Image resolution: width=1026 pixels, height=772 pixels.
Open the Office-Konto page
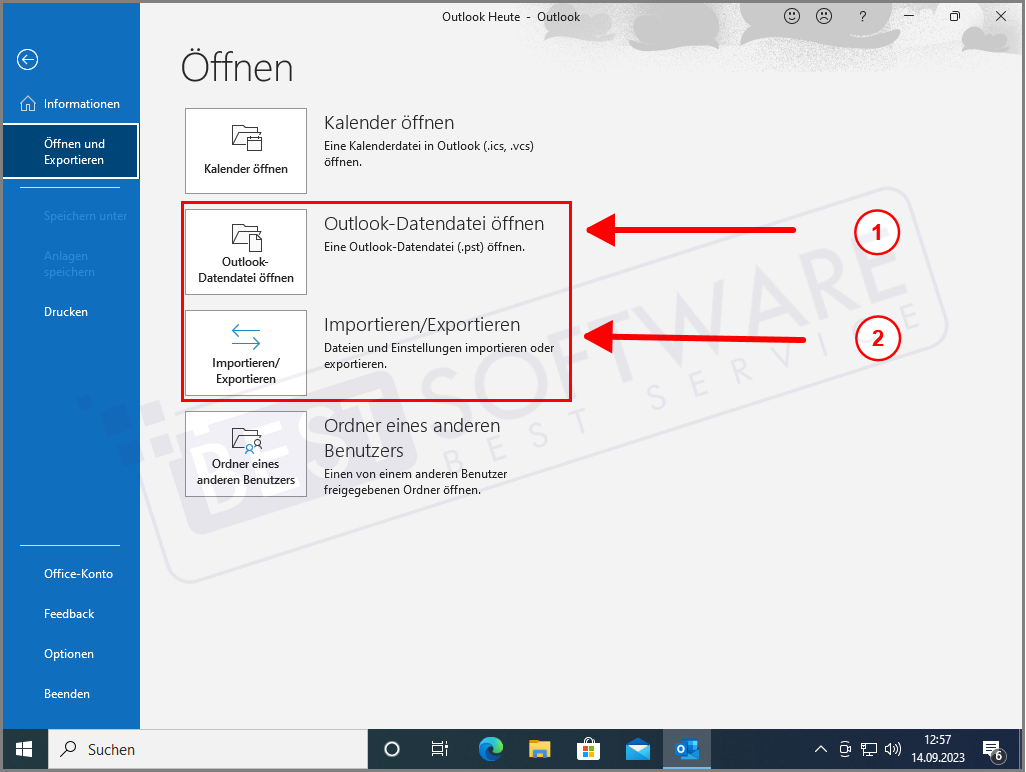point(78,573)
